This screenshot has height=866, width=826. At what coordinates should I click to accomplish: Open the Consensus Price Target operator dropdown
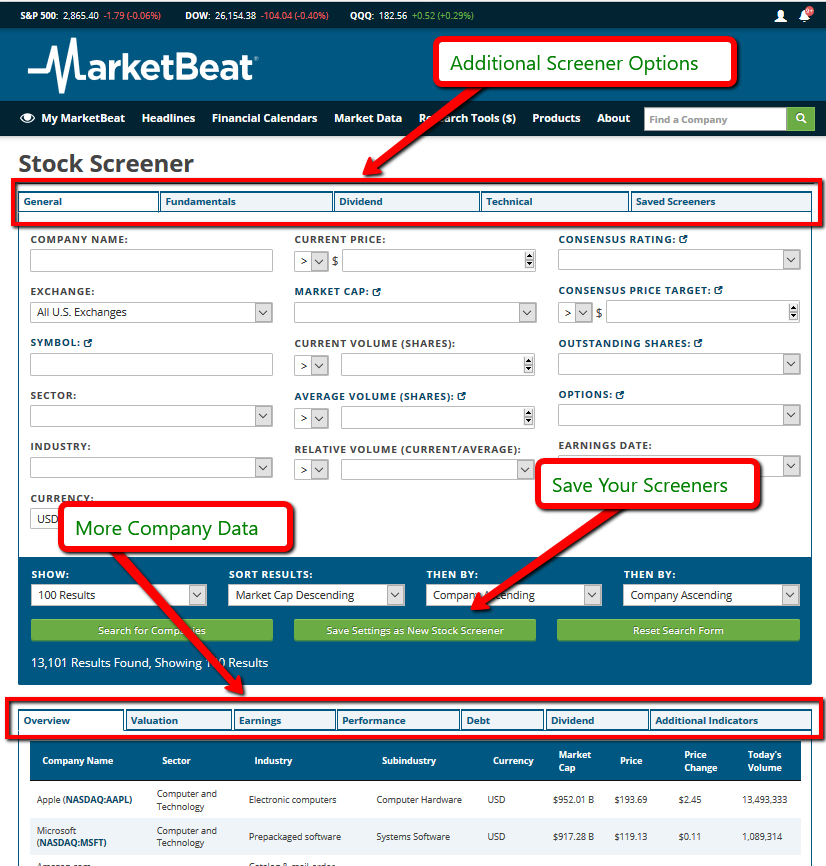[x=575, y=313]
